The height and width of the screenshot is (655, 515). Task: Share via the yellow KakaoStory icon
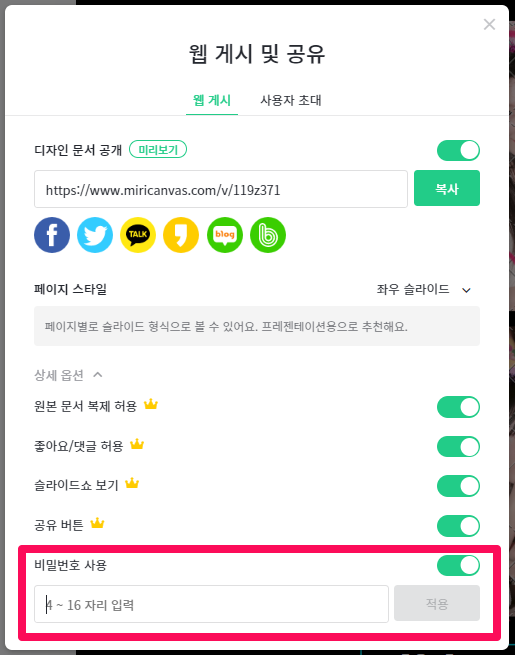(x=181, y=235)
